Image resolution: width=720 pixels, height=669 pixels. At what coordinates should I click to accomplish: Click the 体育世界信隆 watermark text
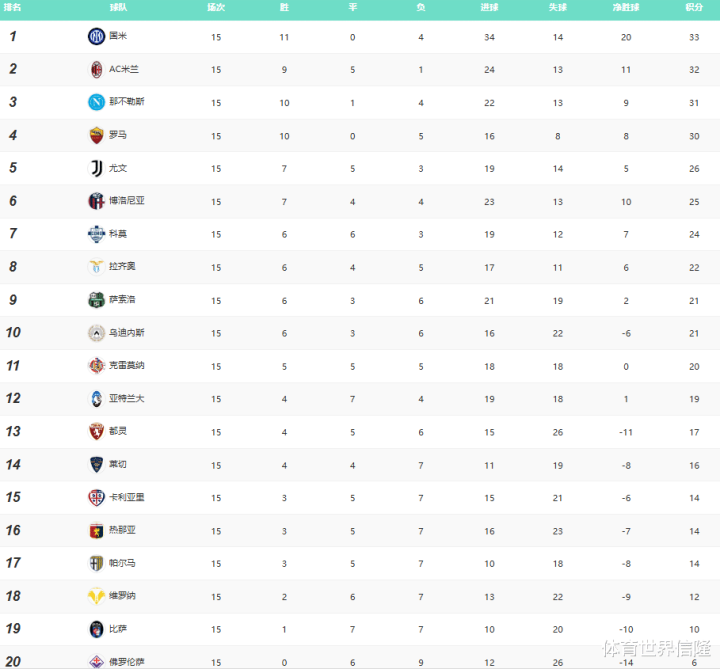point(654,650)
